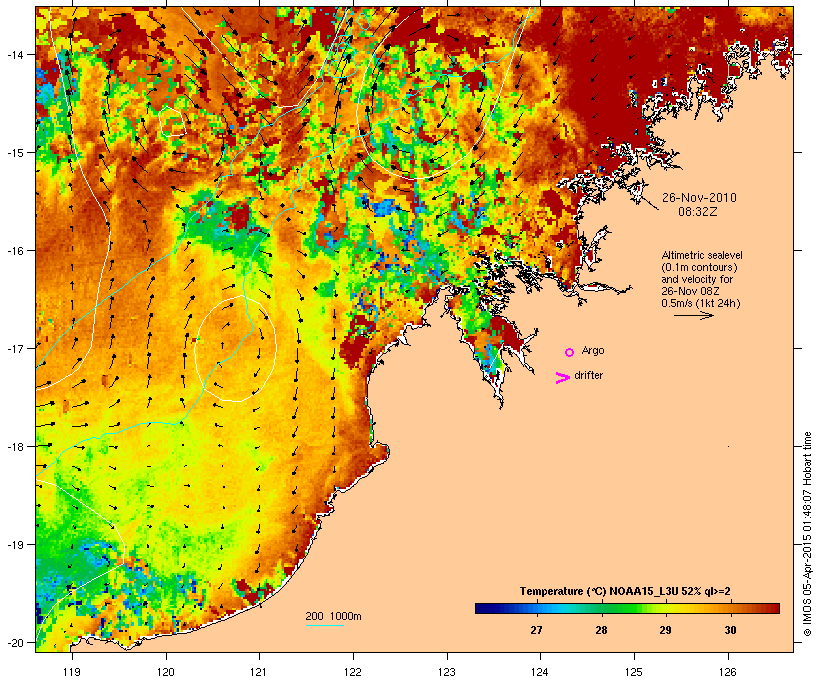The width and height of the screenshot is (820, 680).
Task: Click the latitude axis label -16
Action: point(14,250)
